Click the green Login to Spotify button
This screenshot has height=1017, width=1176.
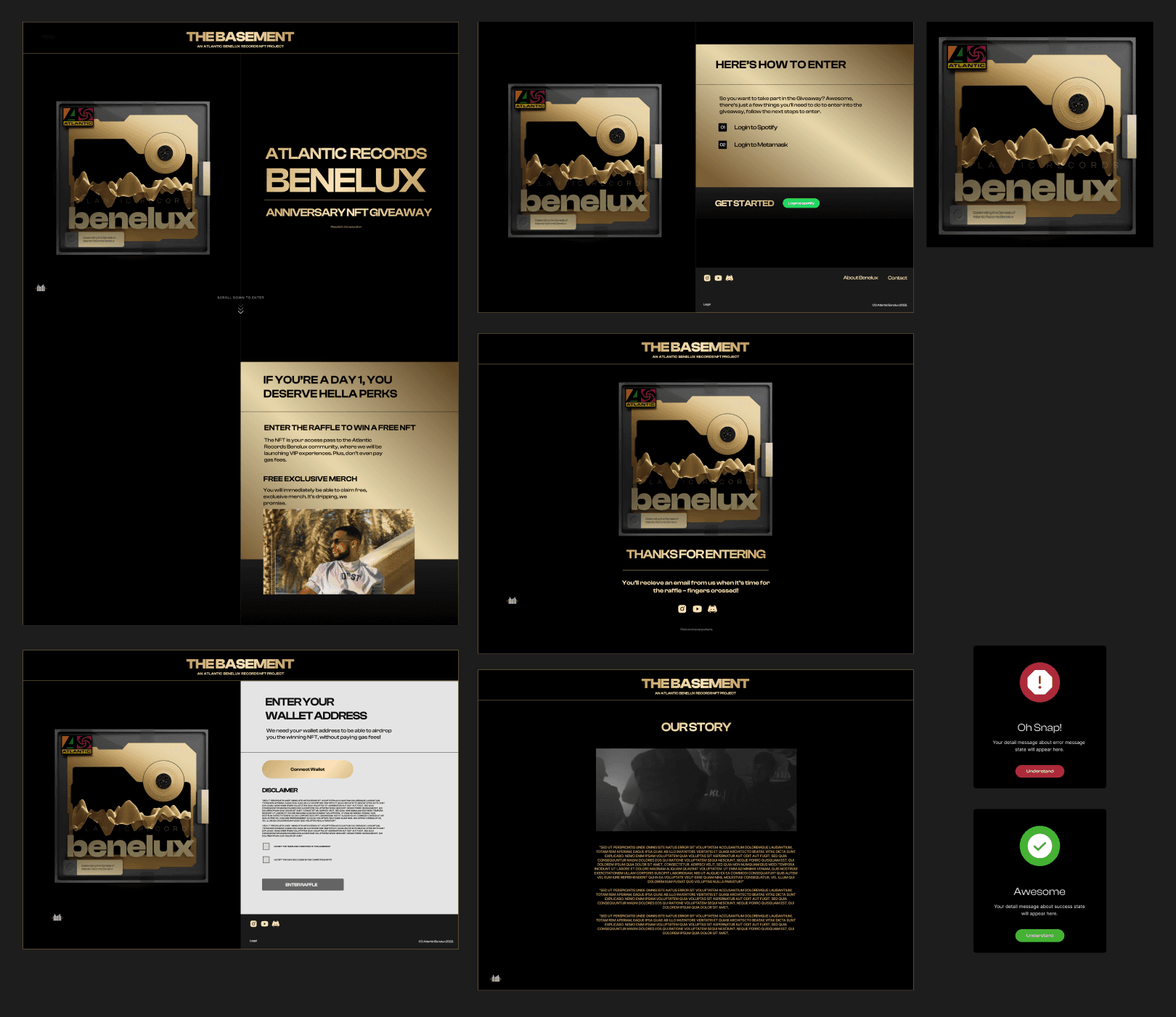[801, 203]
